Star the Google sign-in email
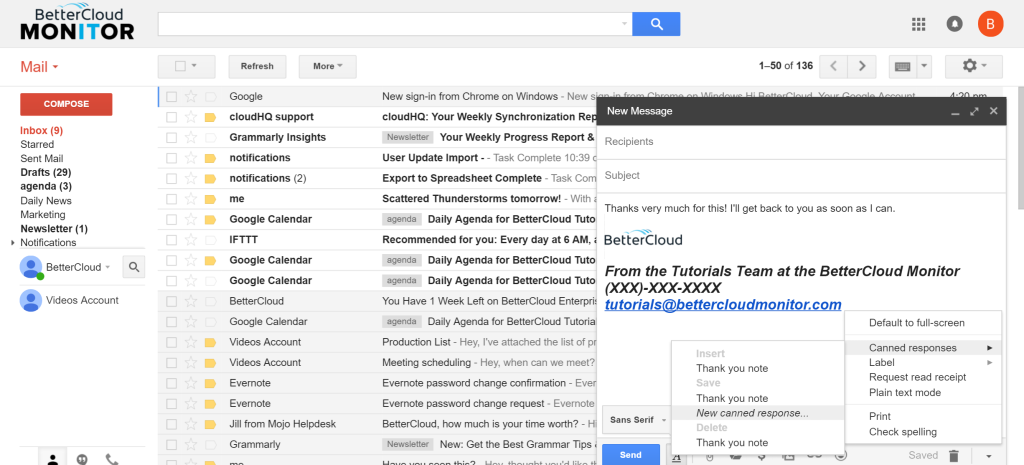The image size is (1024, 465). click(x=191, y=97)
